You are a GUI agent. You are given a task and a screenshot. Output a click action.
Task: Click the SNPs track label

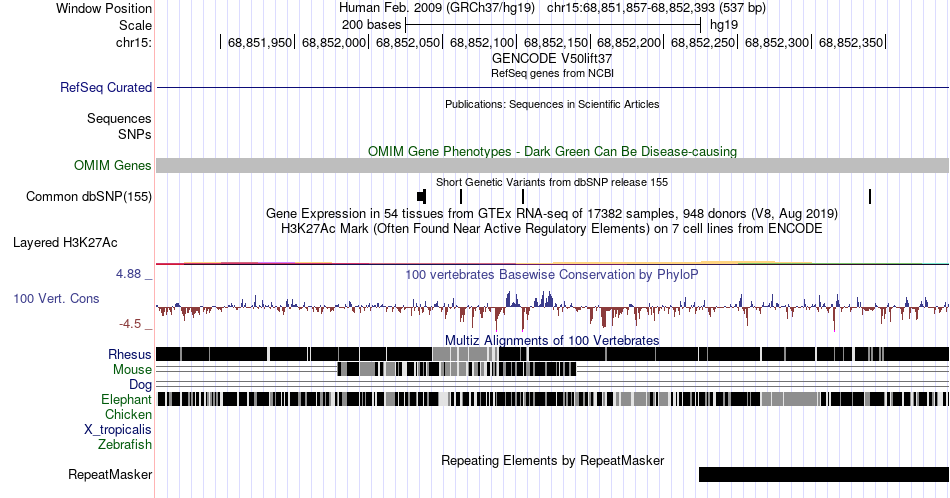pos(135,134)
